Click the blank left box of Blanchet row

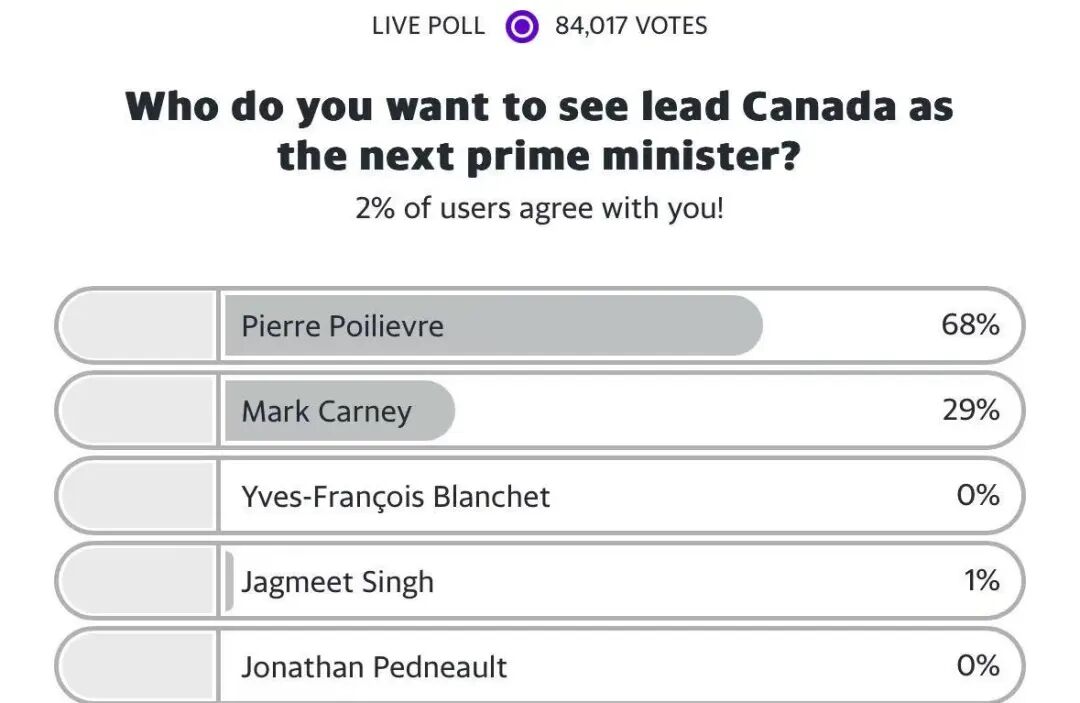click(x=138, y=496)
